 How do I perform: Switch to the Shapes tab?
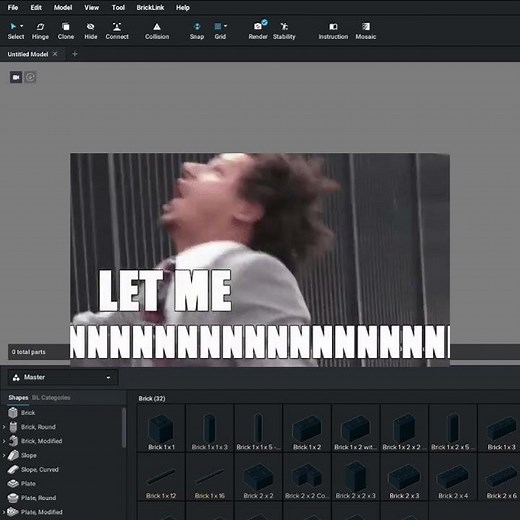[18, 397]
